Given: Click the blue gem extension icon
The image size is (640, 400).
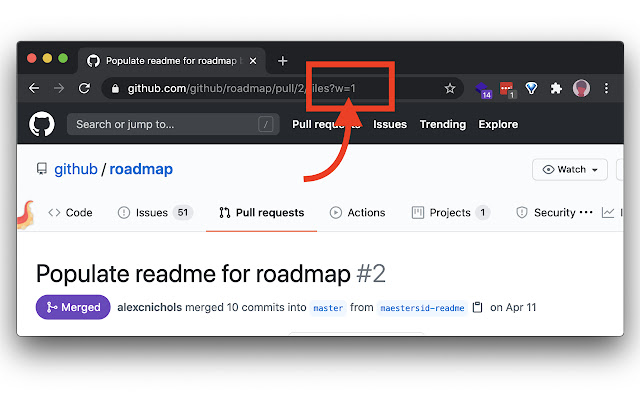Looking at the screenshot, I should (x=531, y=88).
